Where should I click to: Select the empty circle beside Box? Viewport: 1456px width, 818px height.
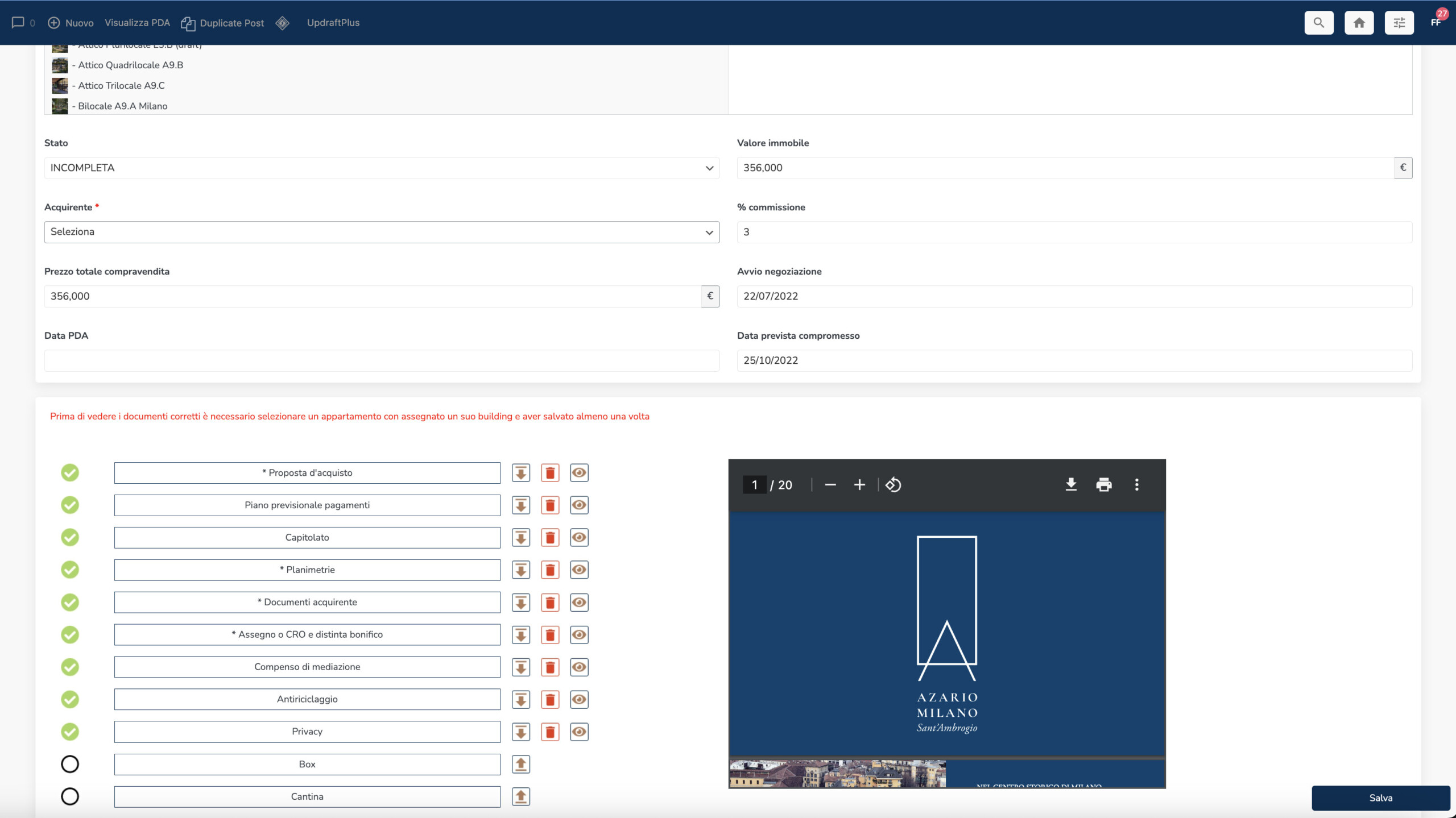point(70,765)
